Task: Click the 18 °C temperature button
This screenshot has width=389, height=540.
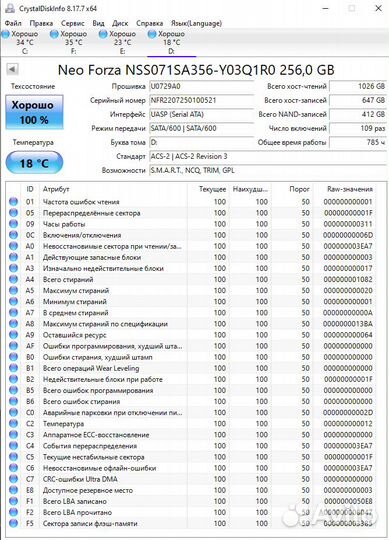Action: tap(34, 163)
